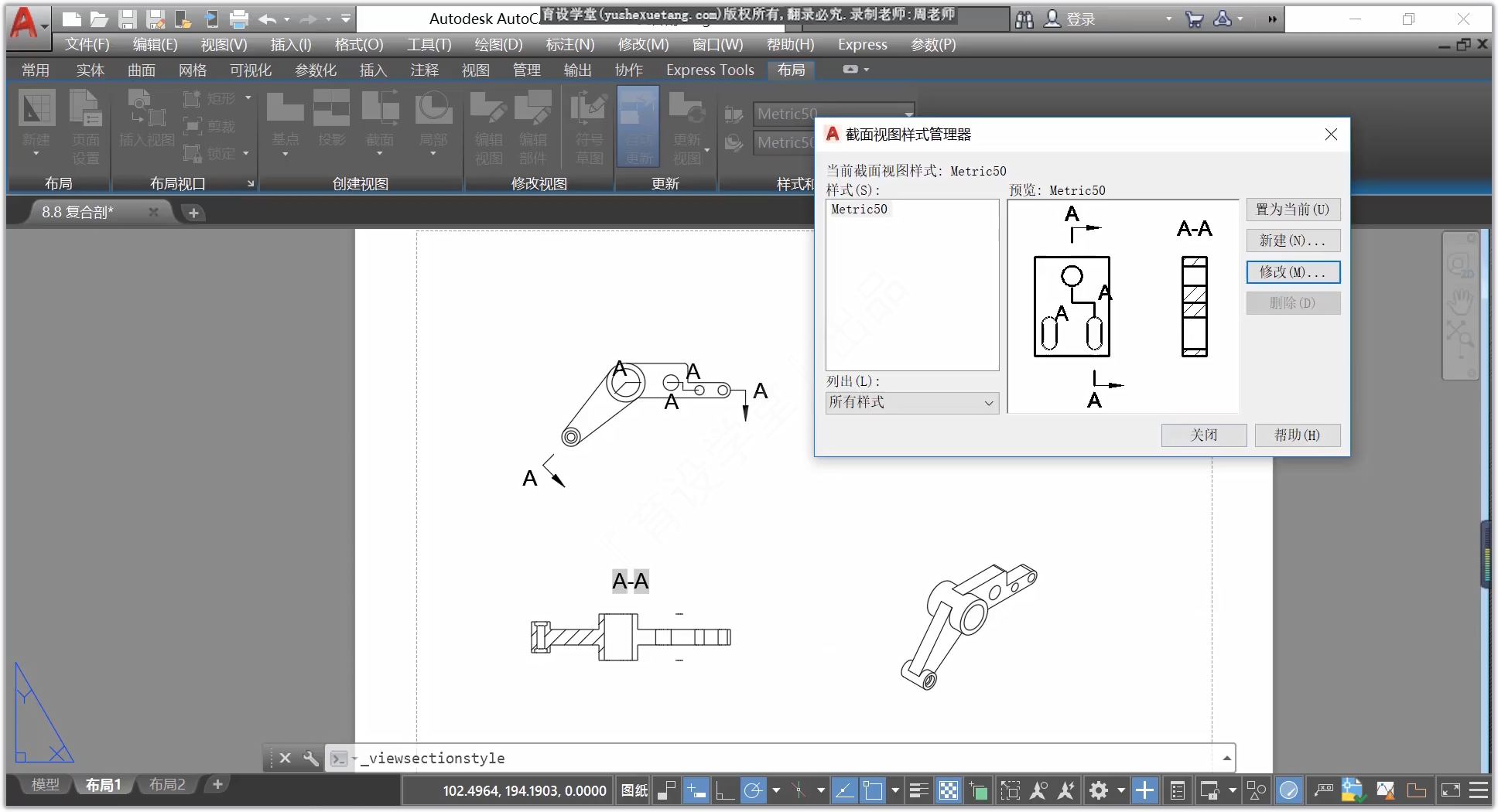The height and width of the screenshot is (812, 1498).
Task: Click the 置为当前(U) button
Action: pyautogui.click(x=1293, y=210)
